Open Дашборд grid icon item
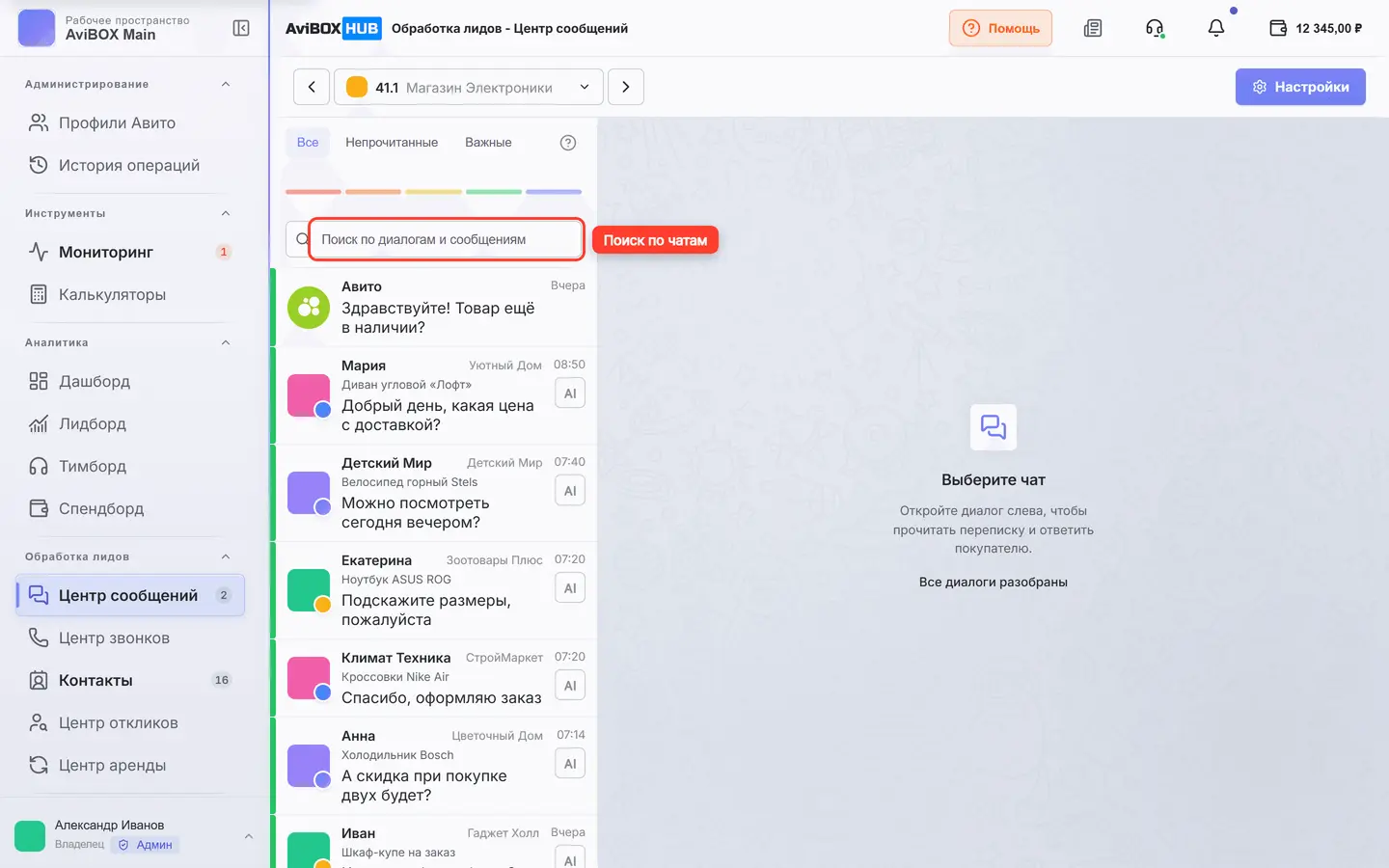Screen dimensions: 1389x868 point(130,381)
